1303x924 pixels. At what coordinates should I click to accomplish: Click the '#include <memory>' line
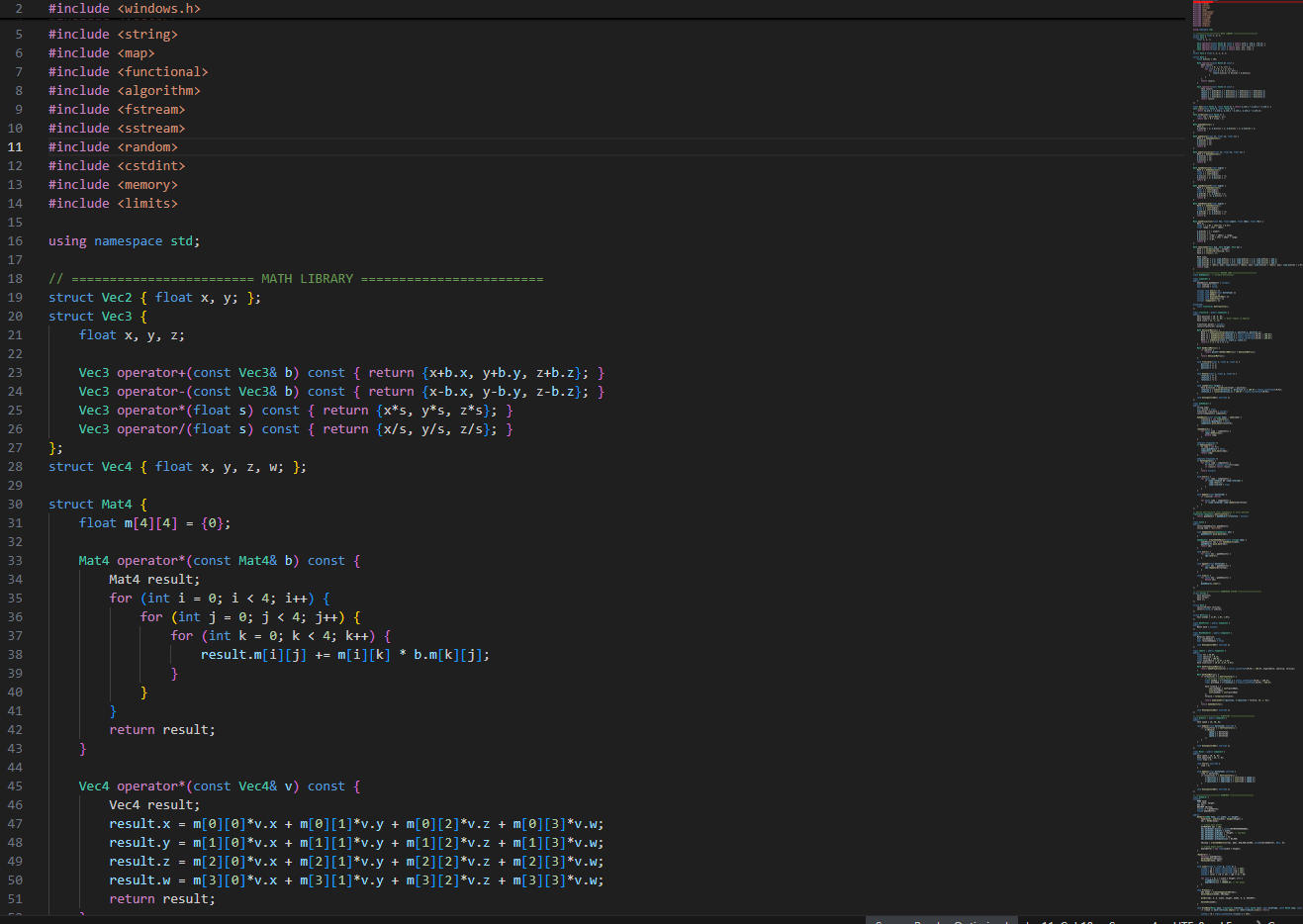pos(114,184)
